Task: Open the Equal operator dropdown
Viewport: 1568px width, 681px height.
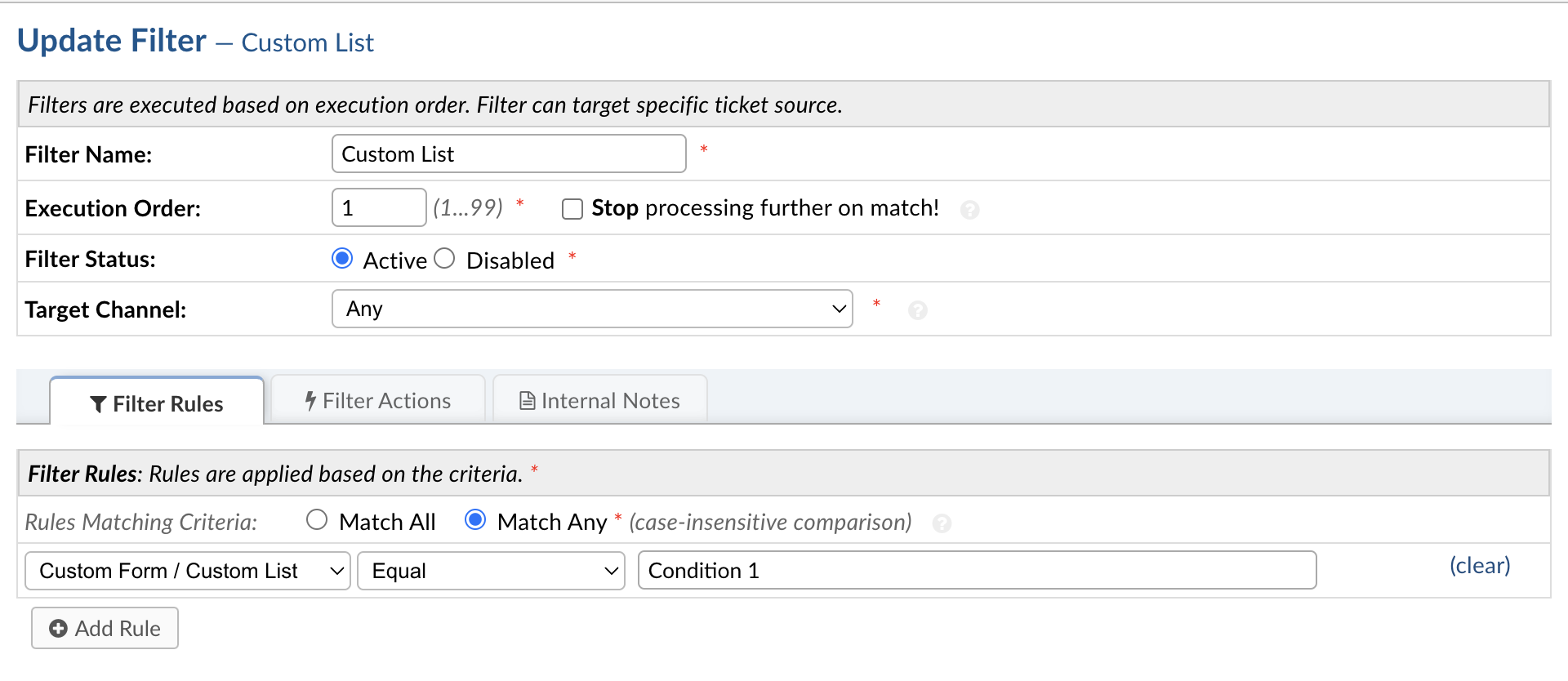Action: pyautogui.click(x=491, y=571)
